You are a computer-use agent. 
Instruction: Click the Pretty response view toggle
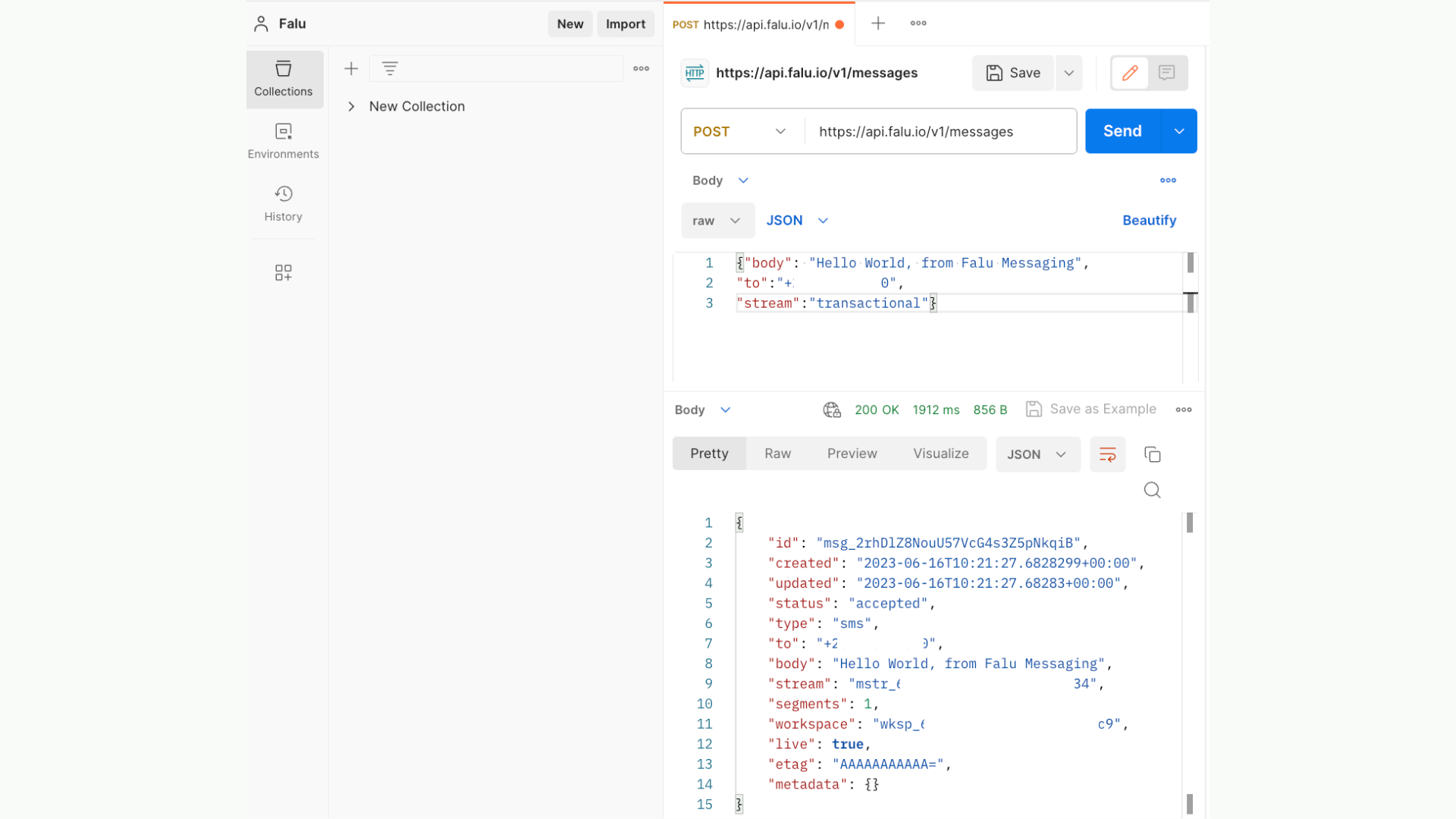709,453
